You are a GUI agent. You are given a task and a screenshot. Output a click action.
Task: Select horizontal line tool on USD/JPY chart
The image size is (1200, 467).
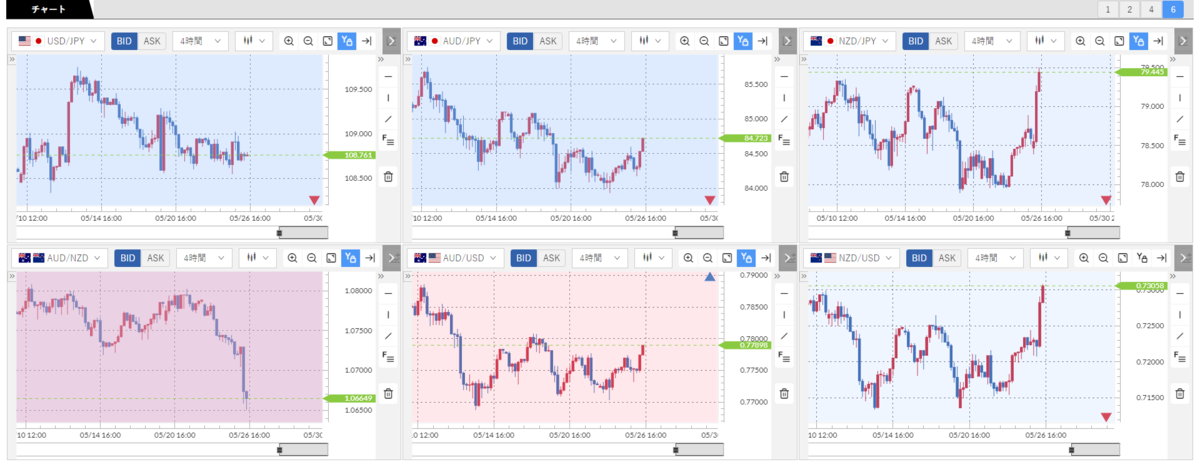coord(388,76)
